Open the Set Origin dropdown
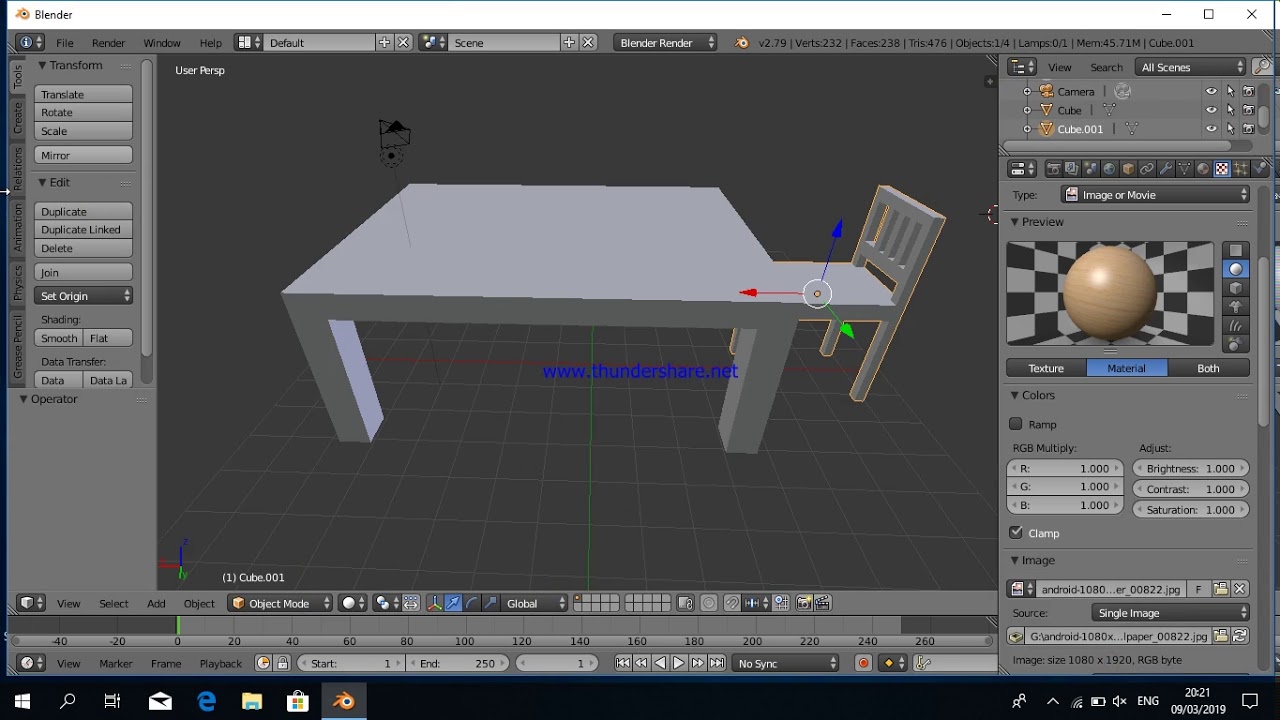 coord(84,296)
